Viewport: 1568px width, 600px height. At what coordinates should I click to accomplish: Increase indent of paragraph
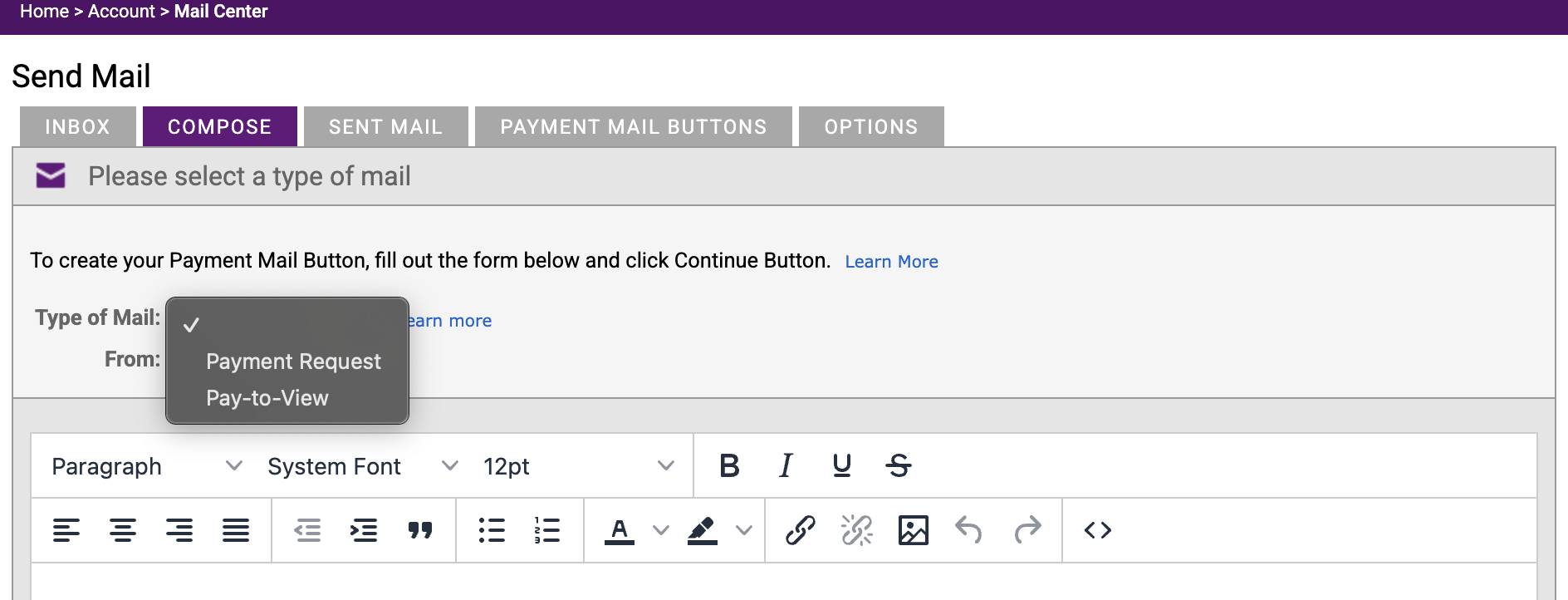364,530
